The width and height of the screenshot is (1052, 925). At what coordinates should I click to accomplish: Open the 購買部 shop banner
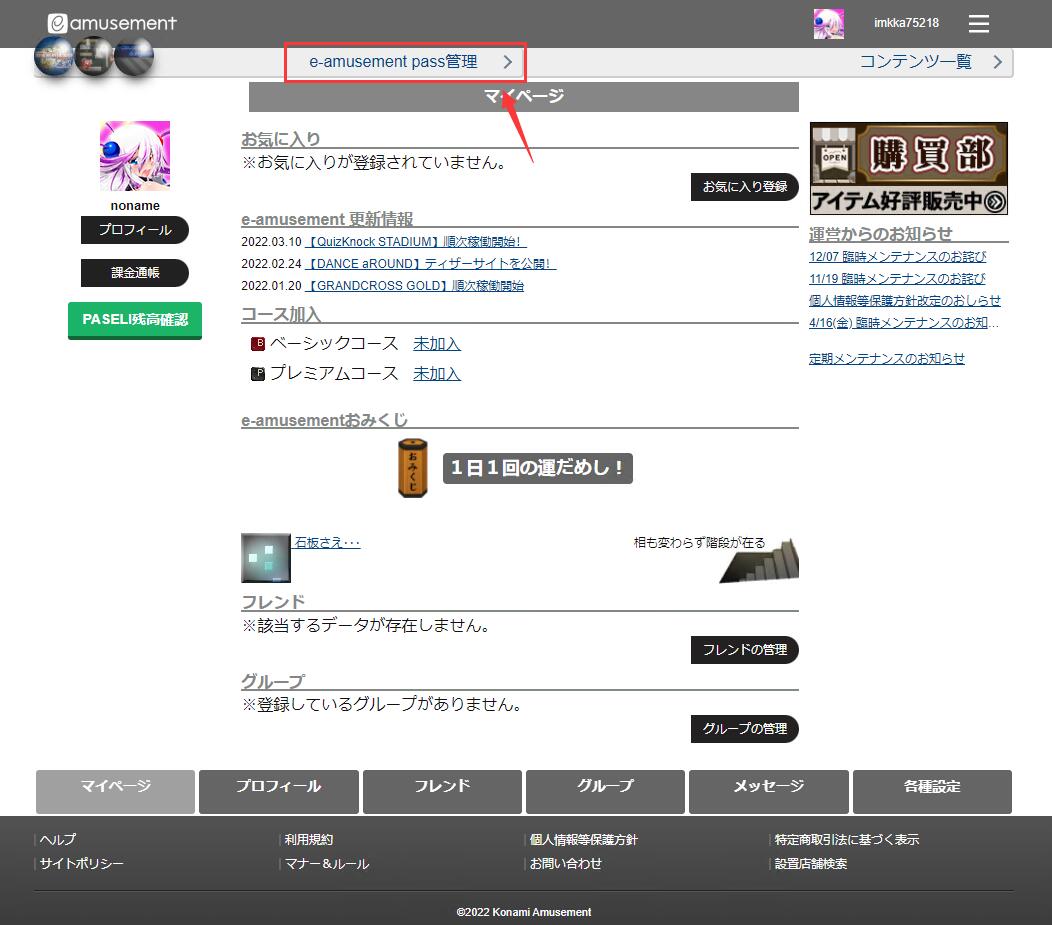click(x=908, y=168)
